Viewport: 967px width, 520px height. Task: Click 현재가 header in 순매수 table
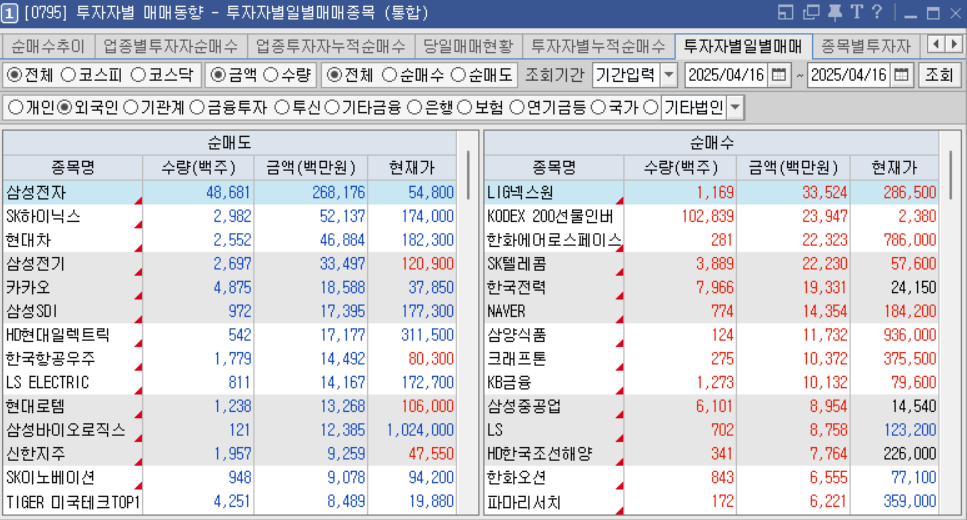pyautogui.click(x=894, y=167)
